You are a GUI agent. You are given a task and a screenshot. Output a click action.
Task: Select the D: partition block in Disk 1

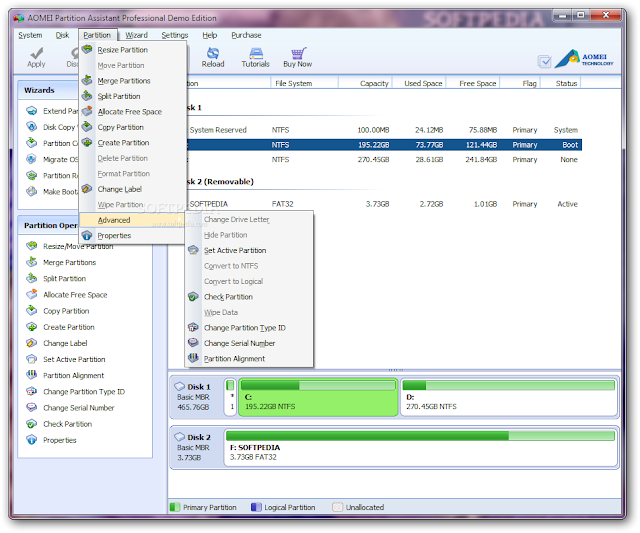coord(509,397)
